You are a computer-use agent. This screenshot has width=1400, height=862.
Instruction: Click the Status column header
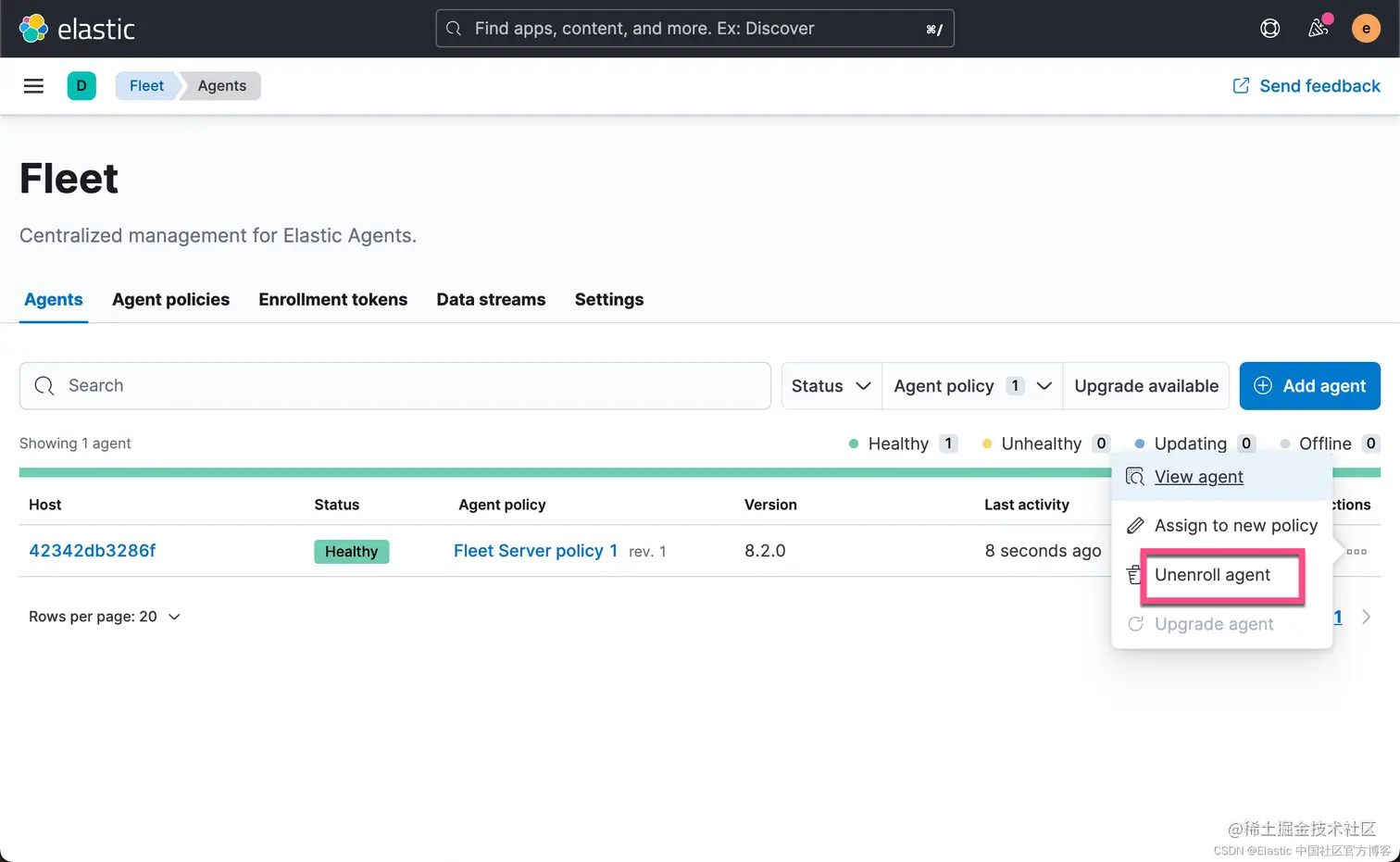(x=337, y=505)
